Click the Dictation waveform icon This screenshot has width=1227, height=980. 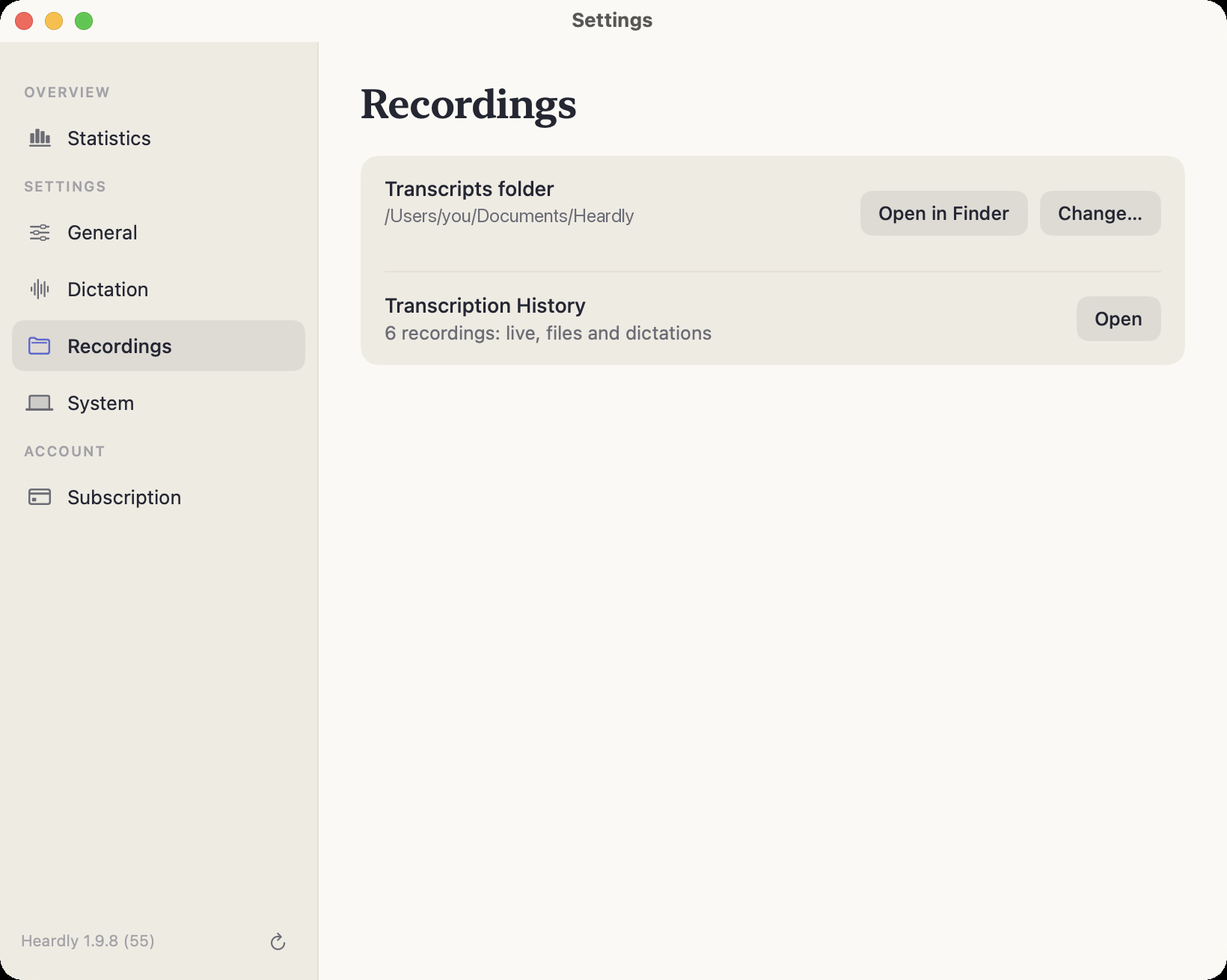pos(40,290)
